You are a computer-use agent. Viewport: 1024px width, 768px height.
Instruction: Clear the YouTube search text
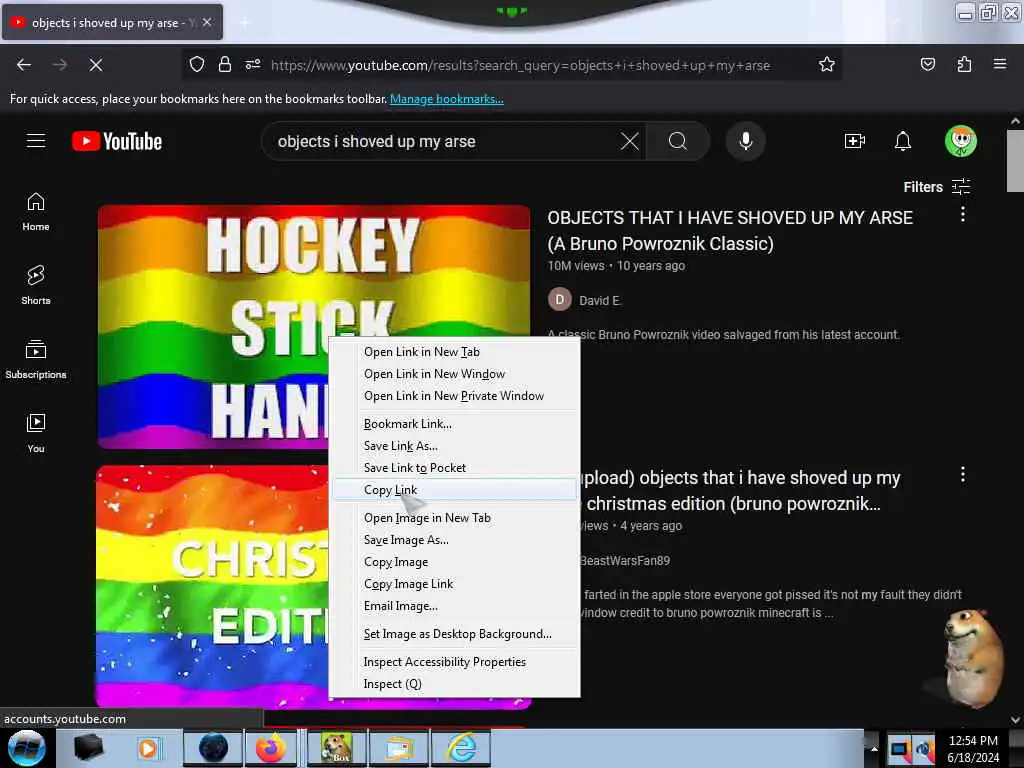630,141
